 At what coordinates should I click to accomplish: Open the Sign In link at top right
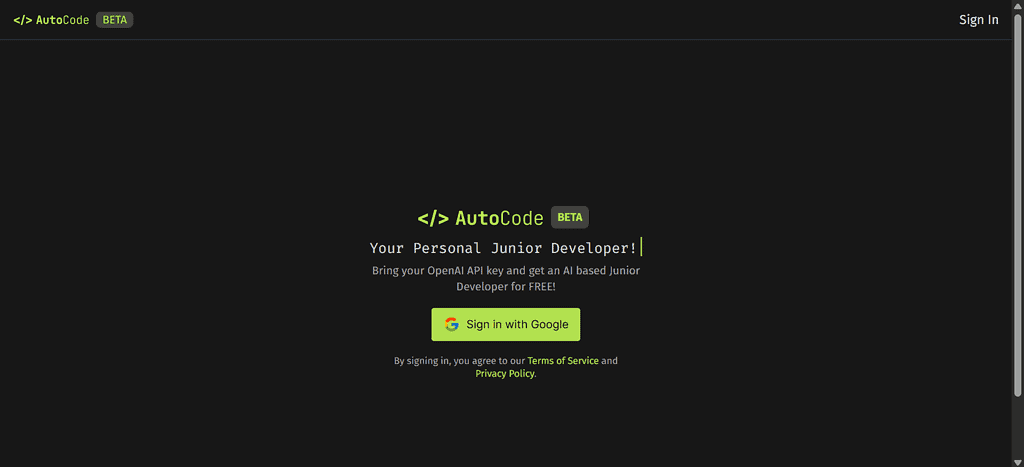click(x=978, y=20)
